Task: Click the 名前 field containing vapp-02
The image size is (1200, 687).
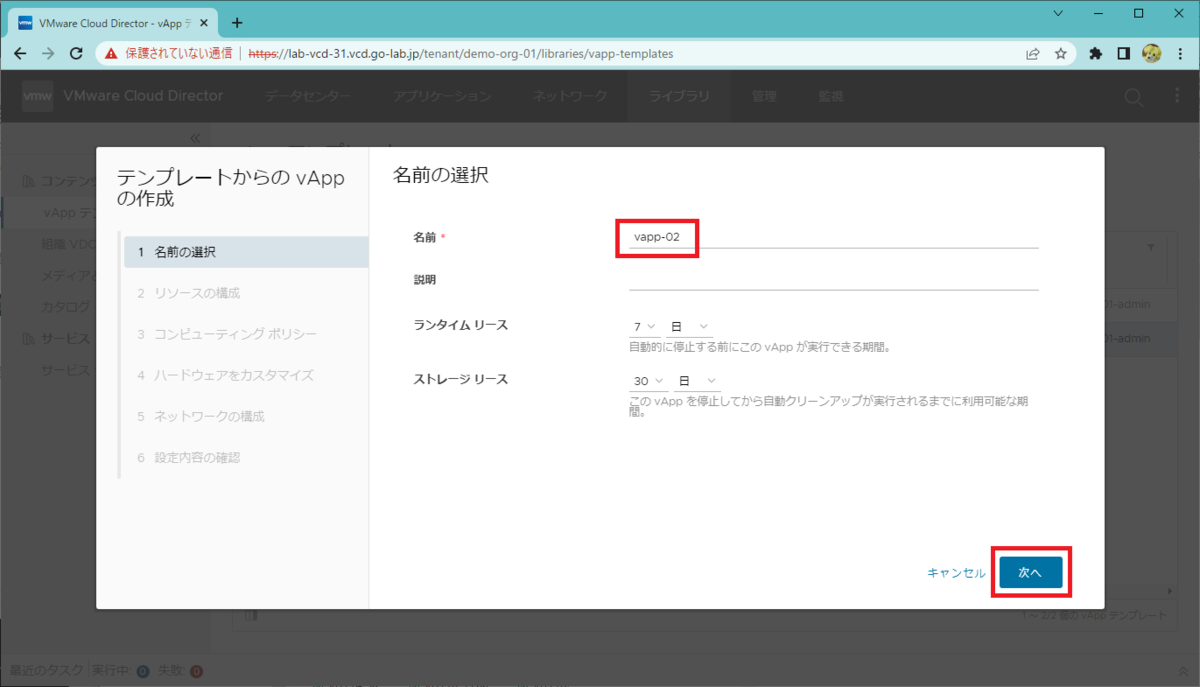Action: pyautogui.click(x=834, y=237)
